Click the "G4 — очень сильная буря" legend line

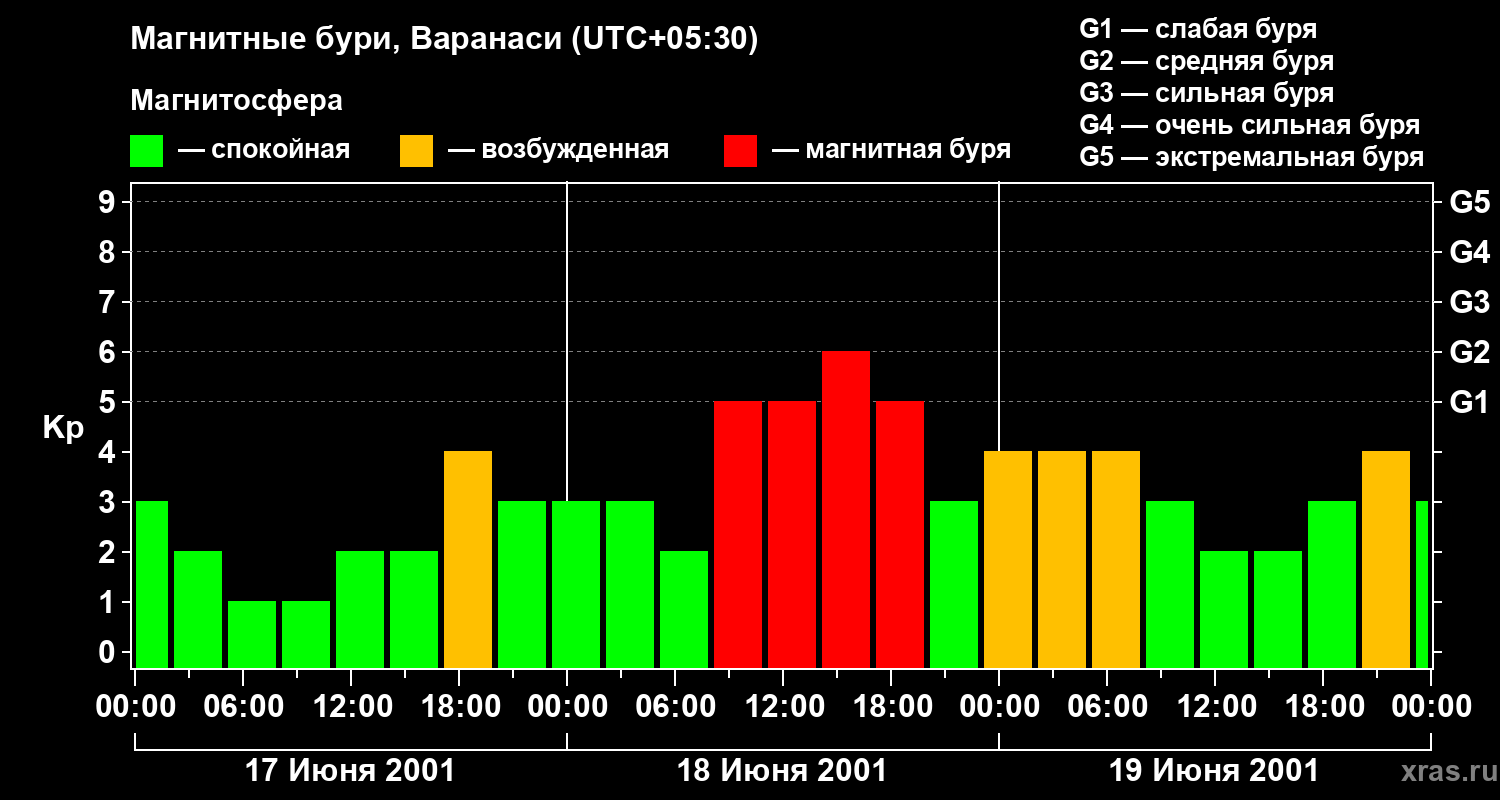pyautogui.click(x=1249, y=125)
